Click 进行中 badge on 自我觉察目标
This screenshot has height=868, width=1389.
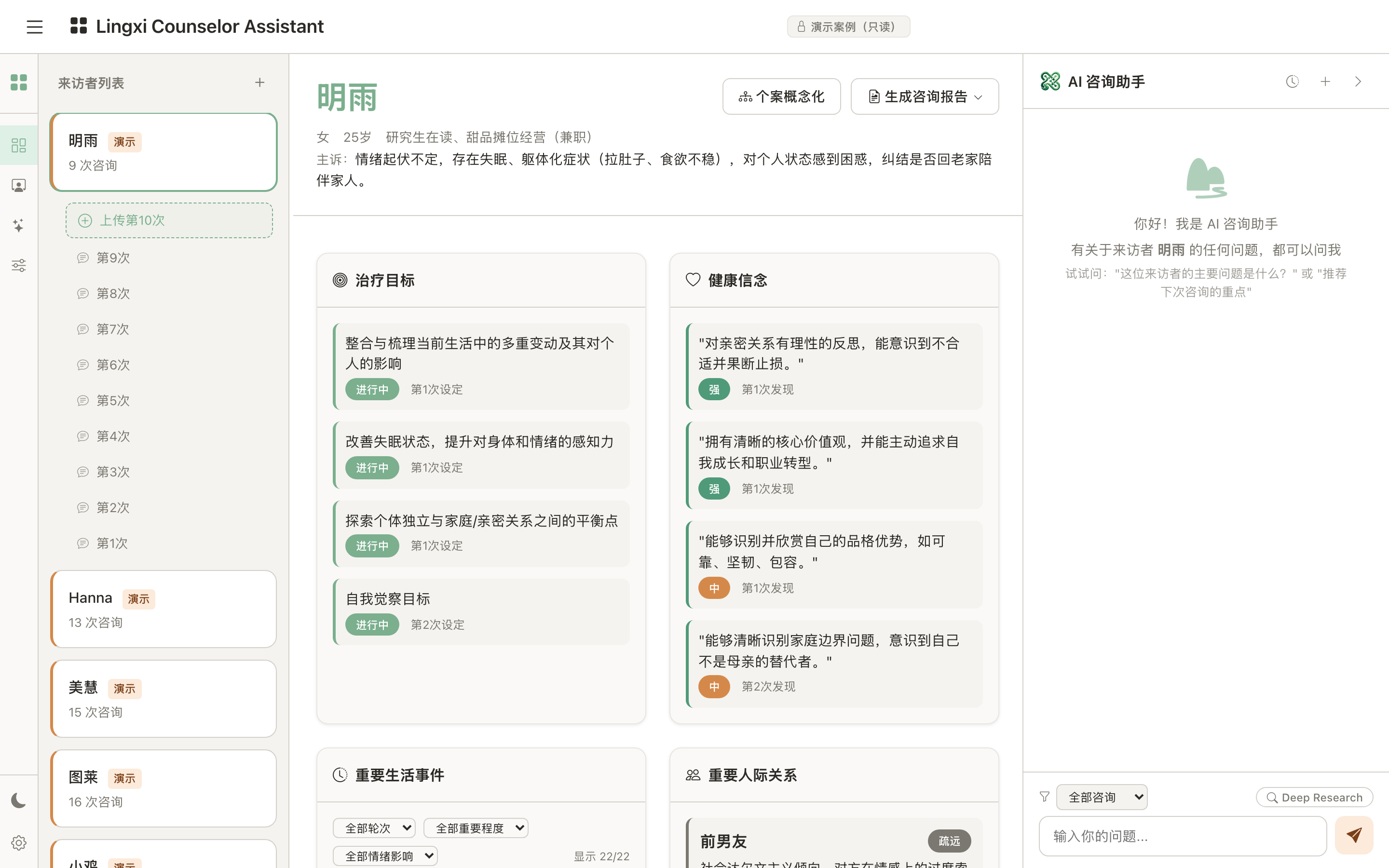pos(372,624)
